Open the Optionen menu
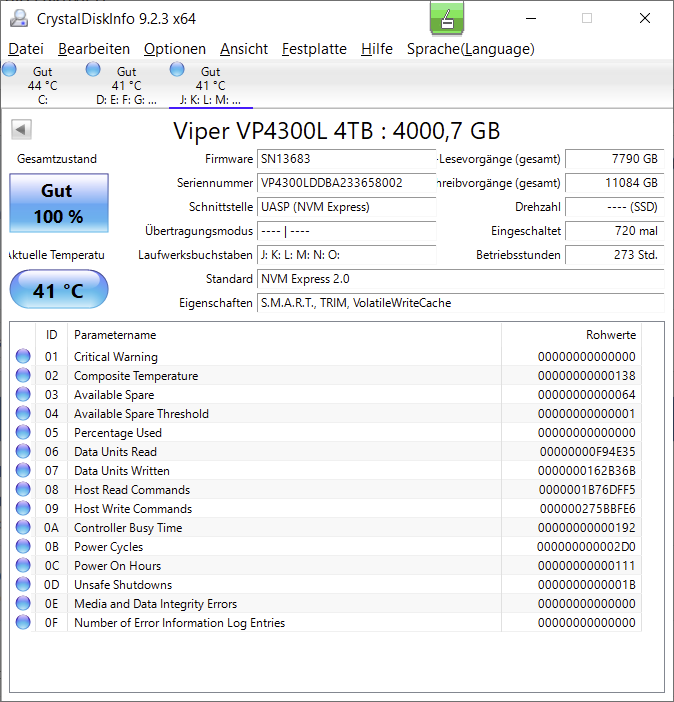Image resolution: width=674 pixels, height=702 pixels. 175,49
